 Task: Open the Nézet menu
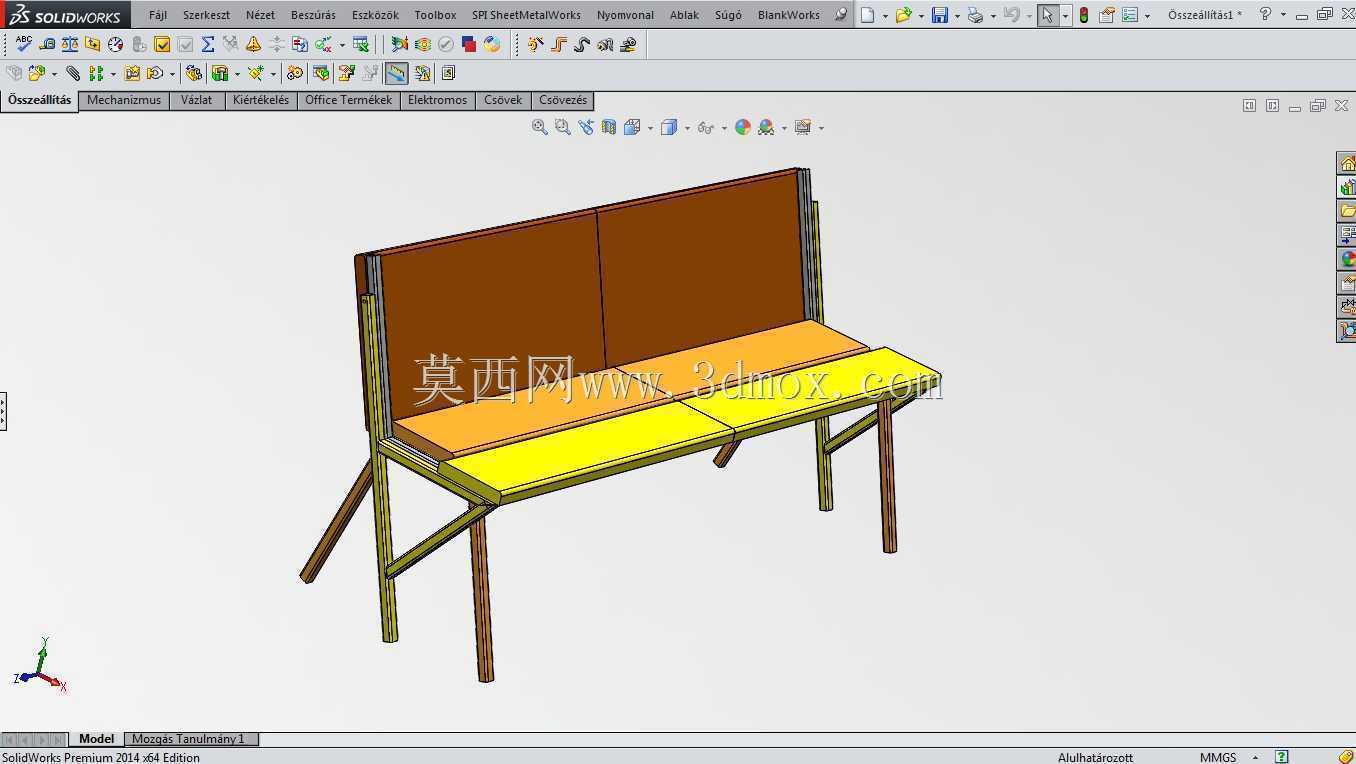click(x=260, y=15)
